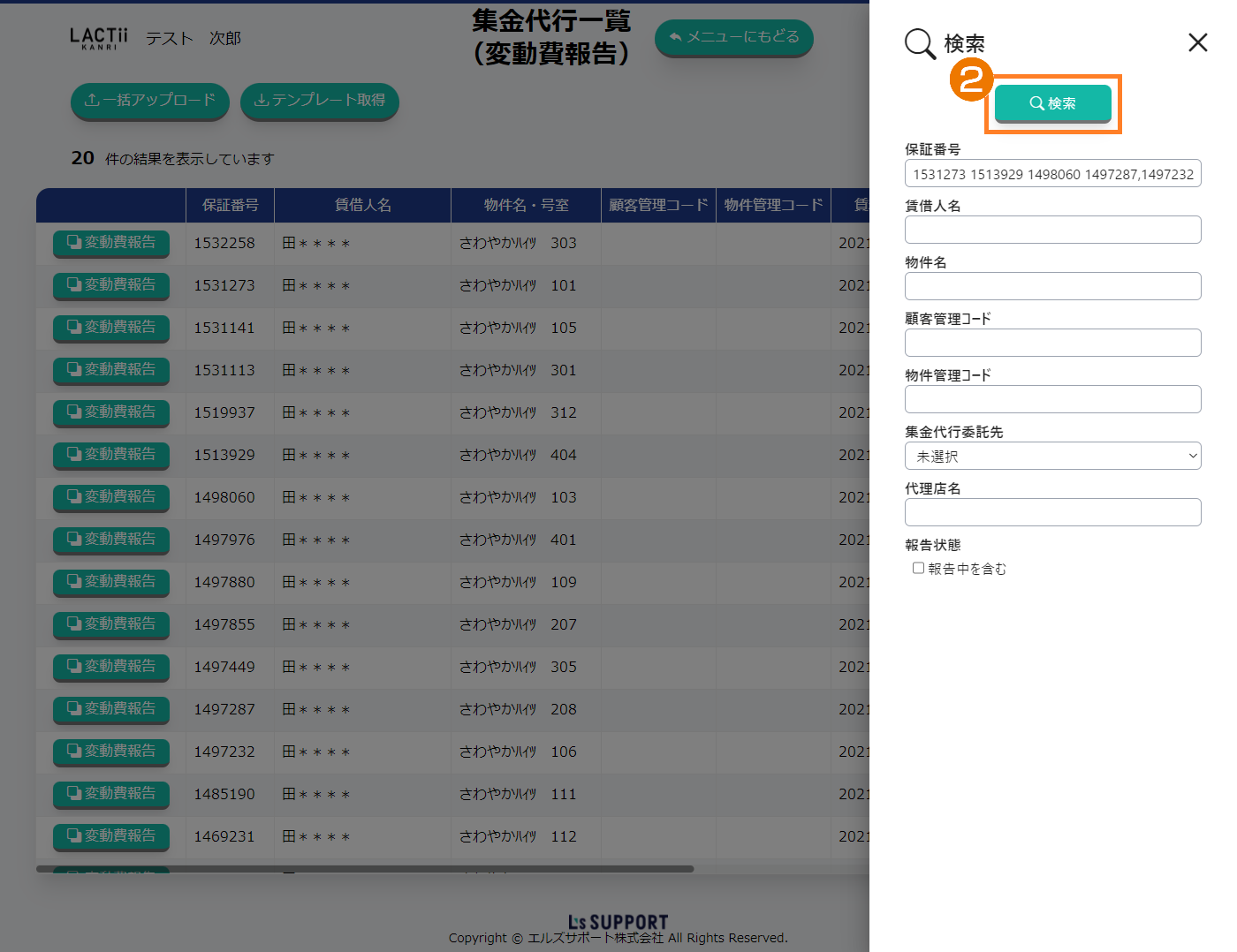The width and height of the screenshot is (1237, 952).
Task: Click メニューにもどる back button
Action: (733, 37)
